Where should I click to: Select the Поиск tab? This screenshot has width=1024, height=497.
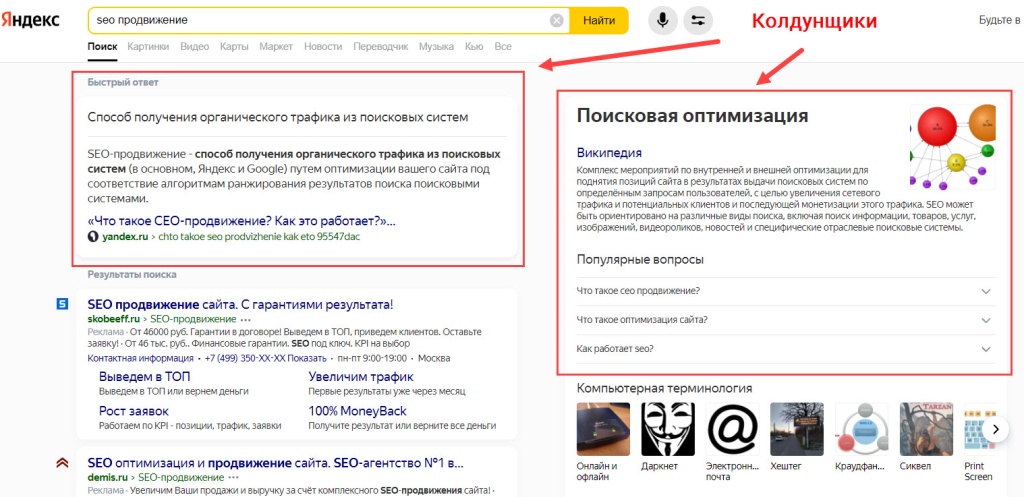[x=102, y=47]
